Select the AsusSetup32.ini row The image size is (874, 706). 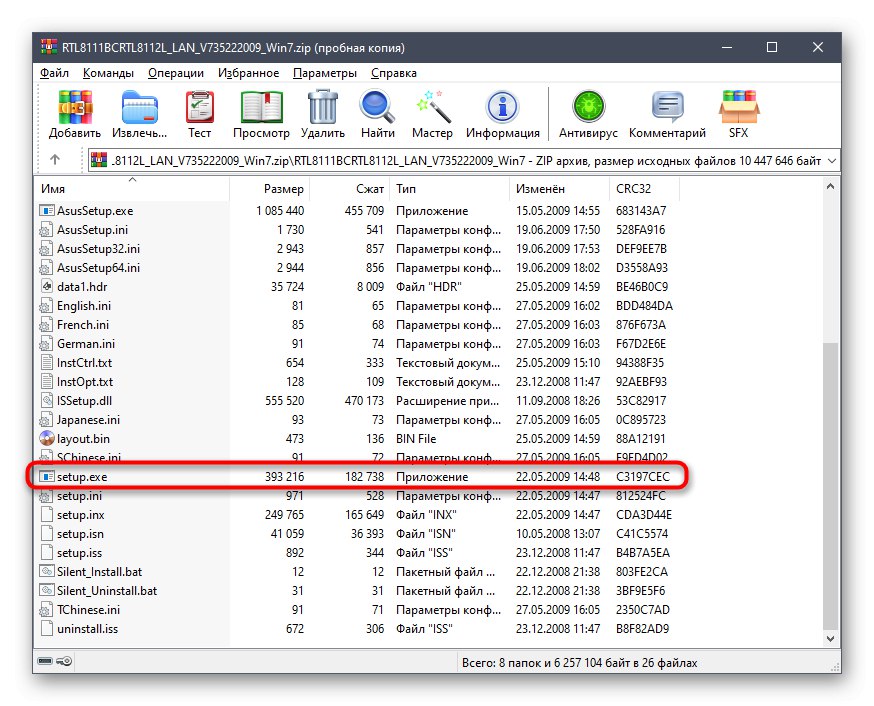tap(357, 249)
